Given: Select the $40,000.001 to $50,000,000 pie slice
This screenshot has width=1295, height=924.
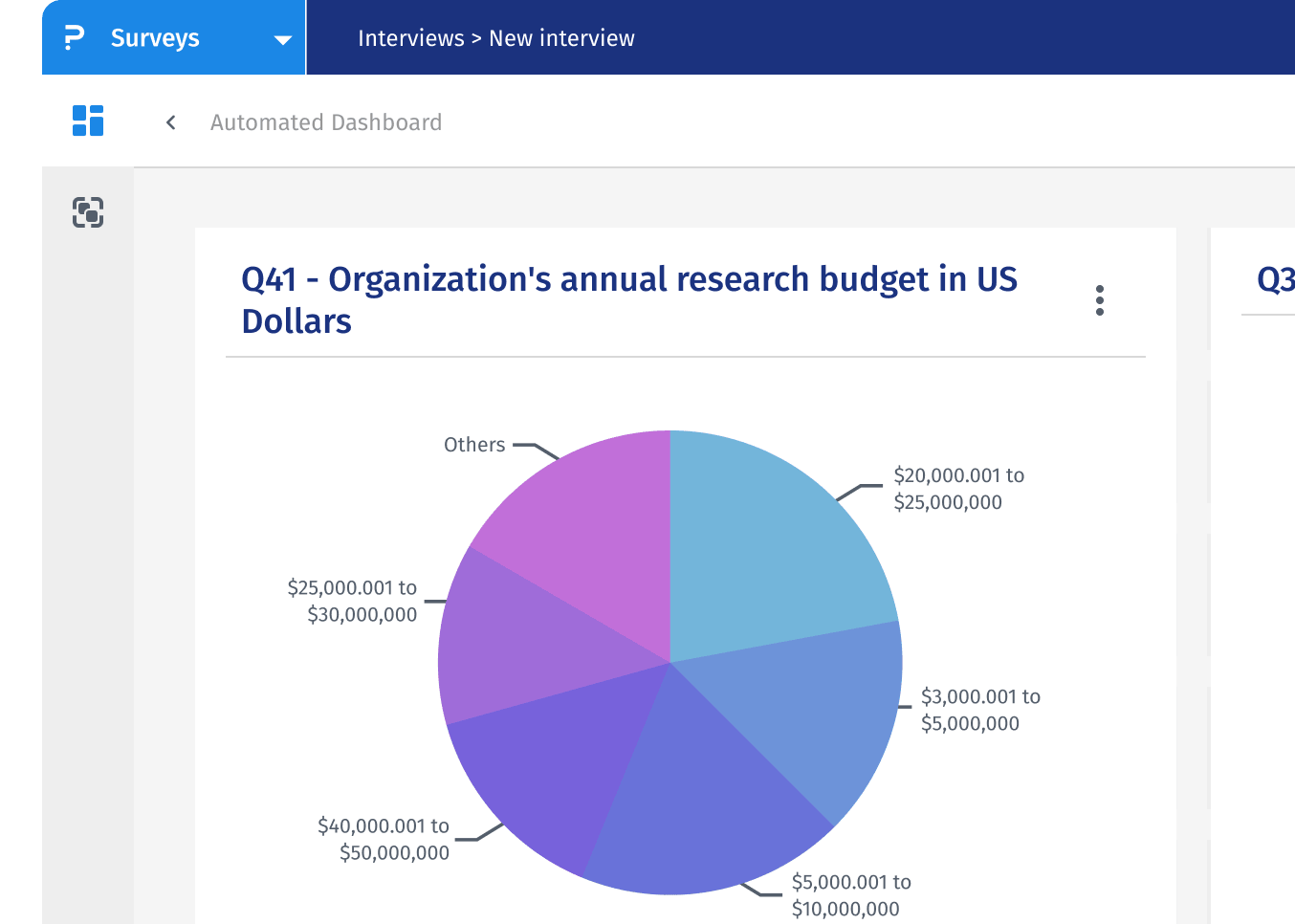Looking at the screenshot, I should tap(555, 765).
